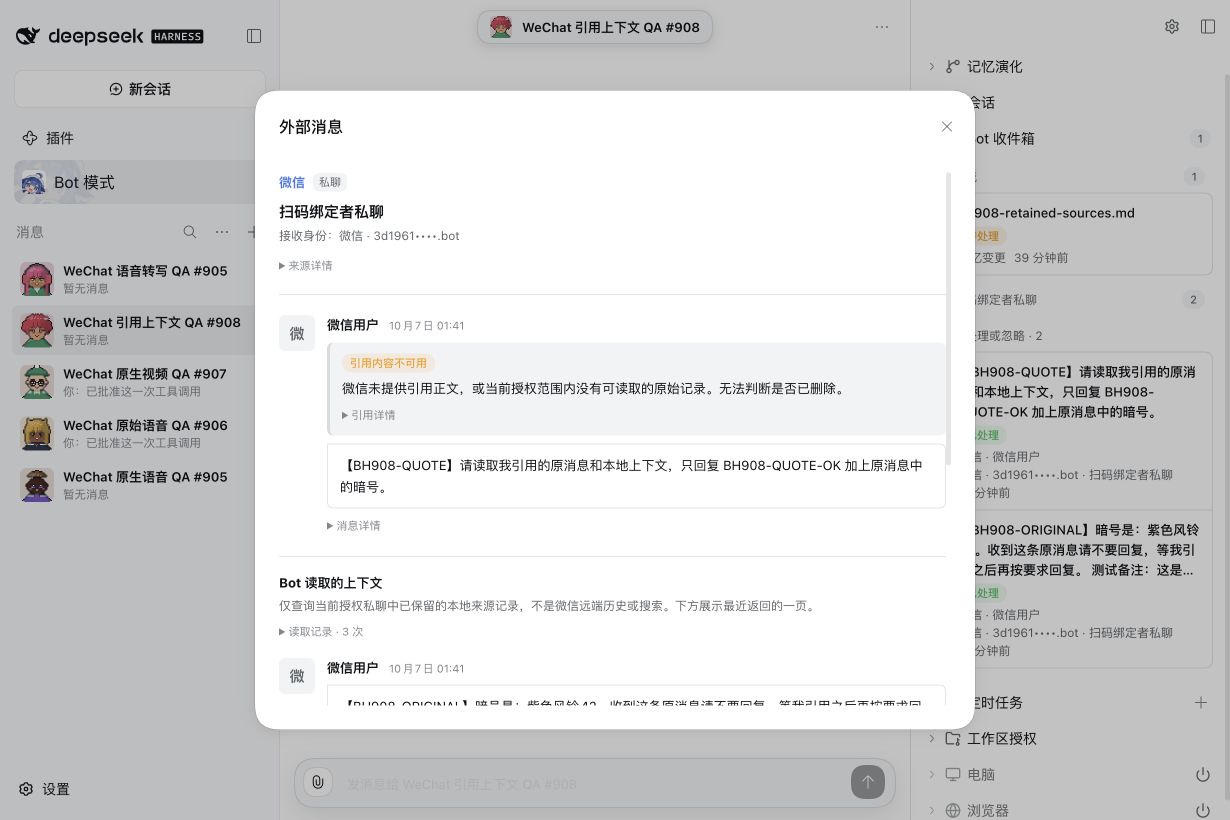Expand the 电脑 section chevron

(931, 775)
